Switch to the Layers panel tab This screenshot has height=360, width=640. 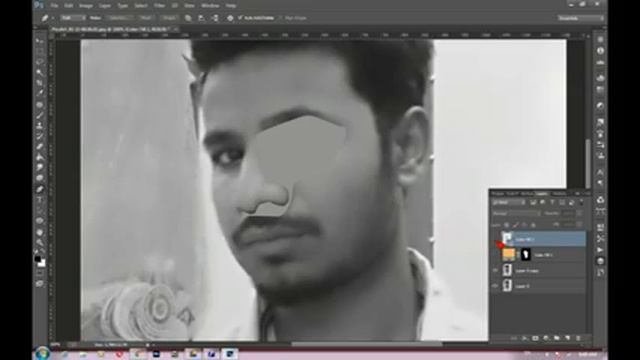(x=542, y=193)
